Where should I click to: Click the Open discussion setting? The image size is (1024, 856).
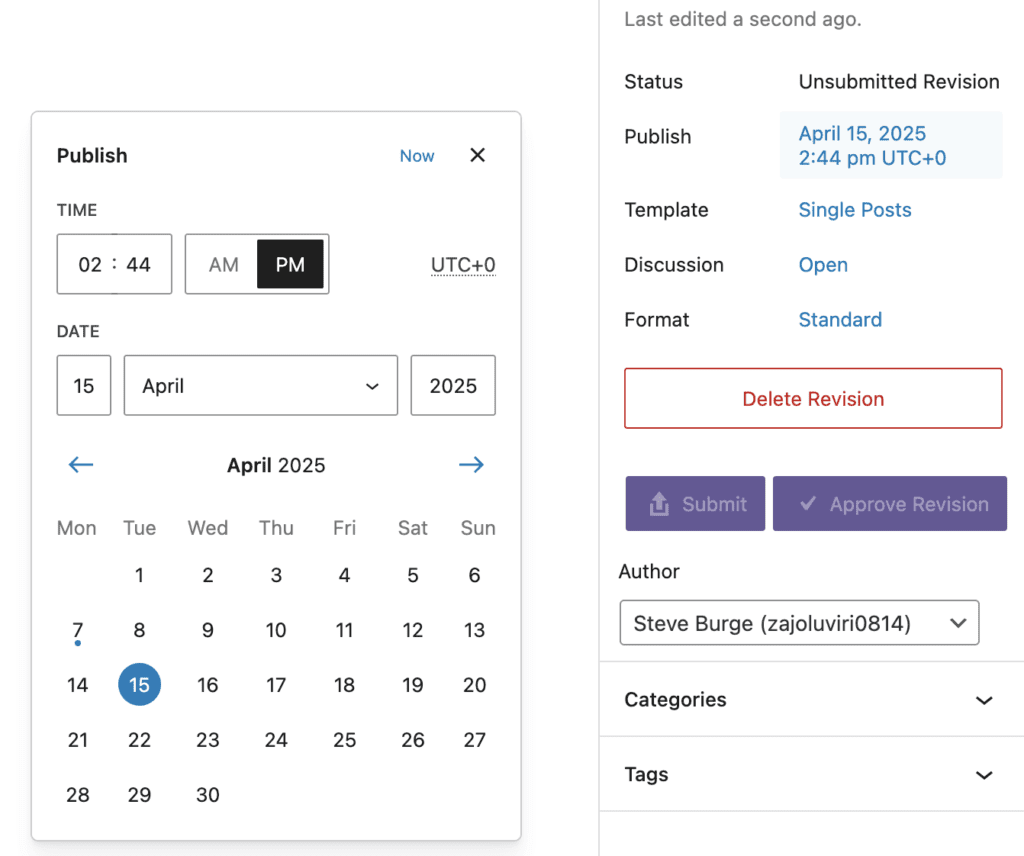click(823, 265)
